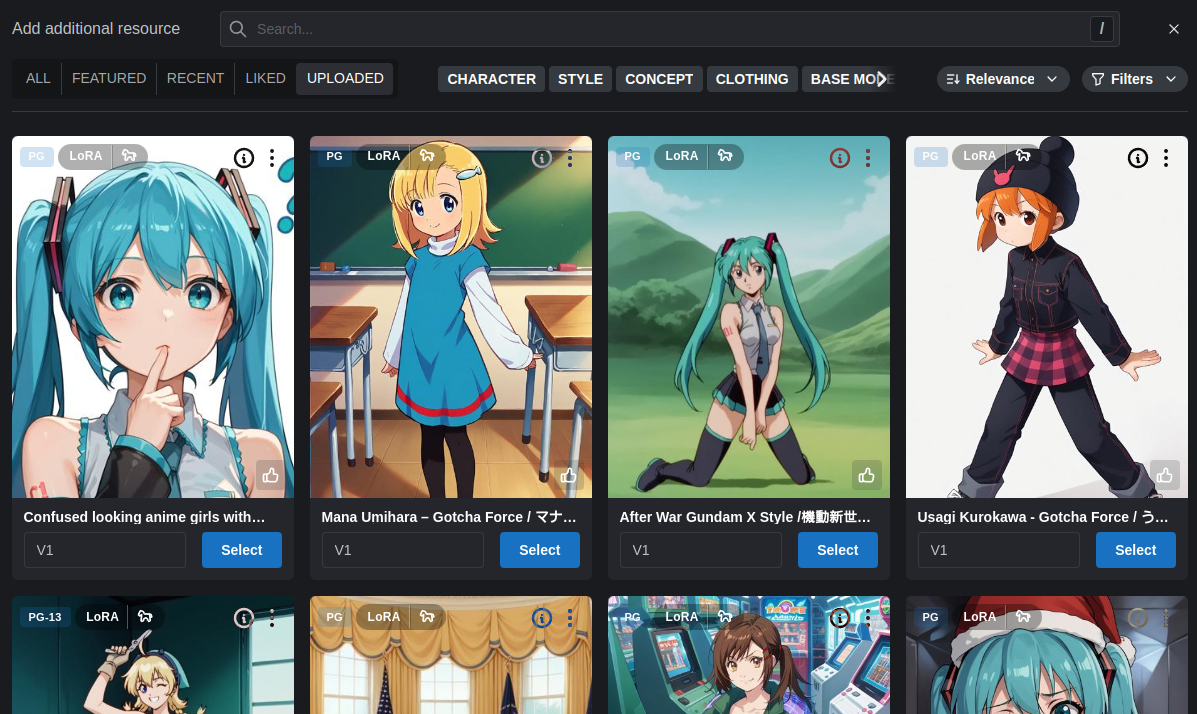Click the slash shortcut key hint in search
1197x714 pixels.
point(1101,29)
